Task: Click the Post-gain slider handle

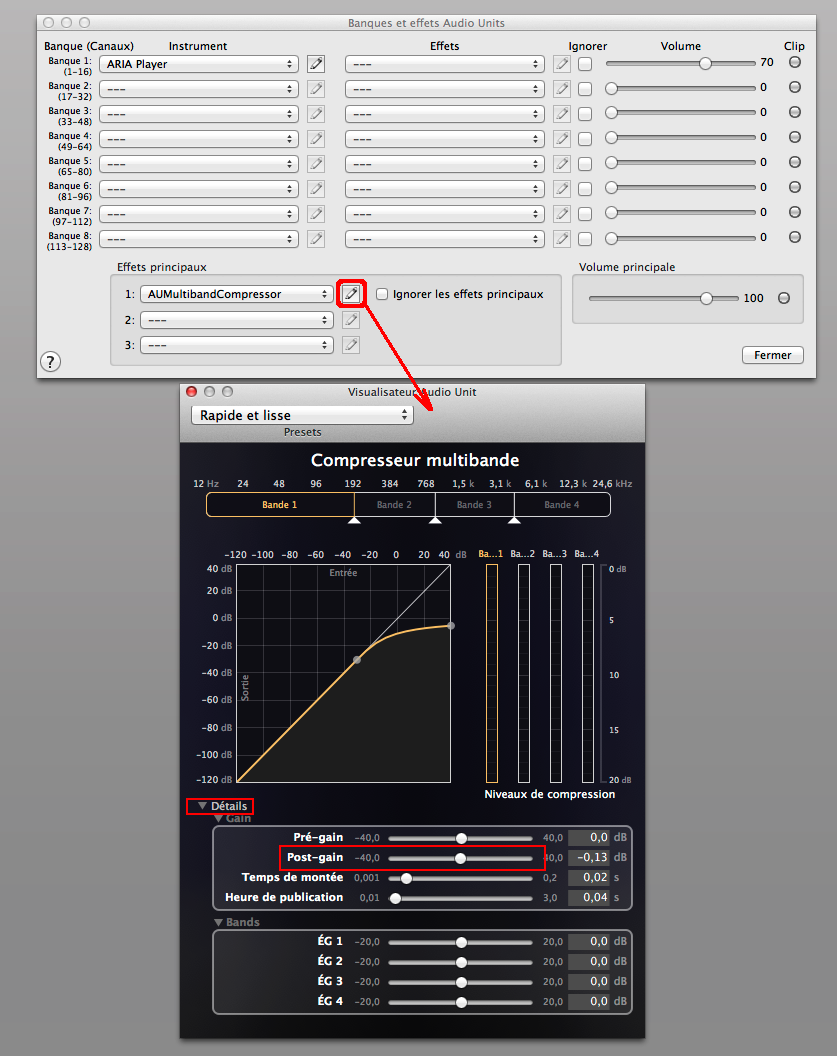Action: [461, 858]
